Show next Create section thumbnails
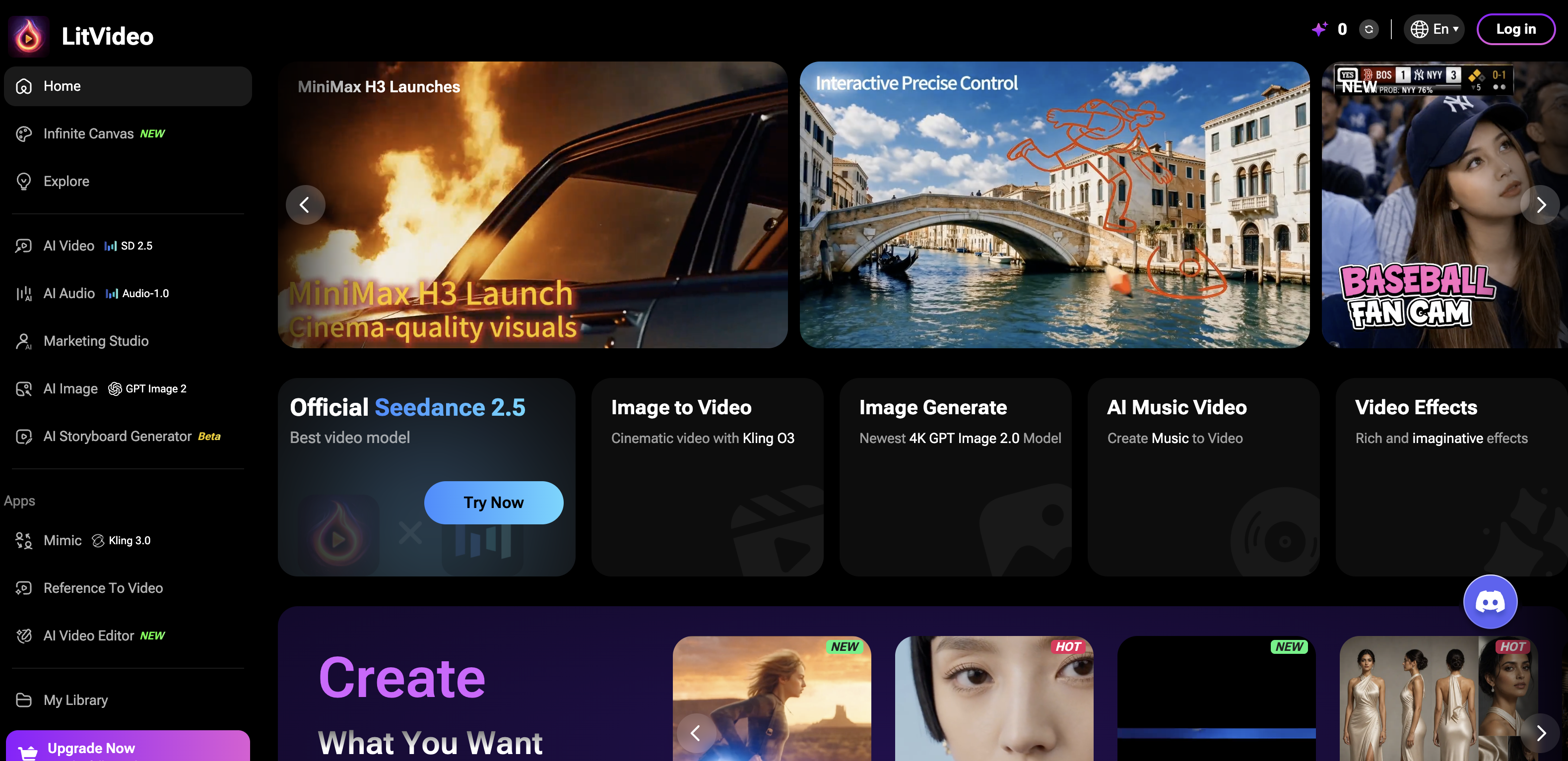The width and height of the screenshot is (1568, 761). (1540, 733)
